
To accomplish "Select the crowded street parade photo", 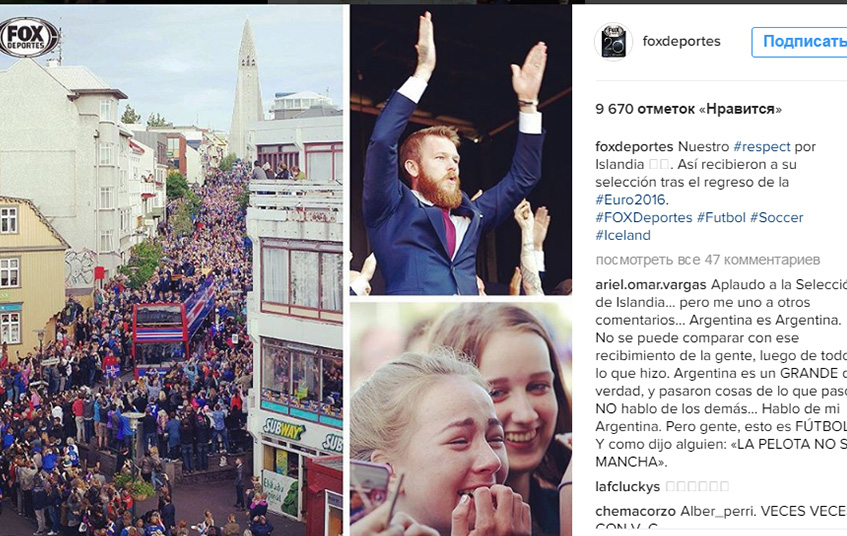I will pyautogui.click(x=171, y=271).
